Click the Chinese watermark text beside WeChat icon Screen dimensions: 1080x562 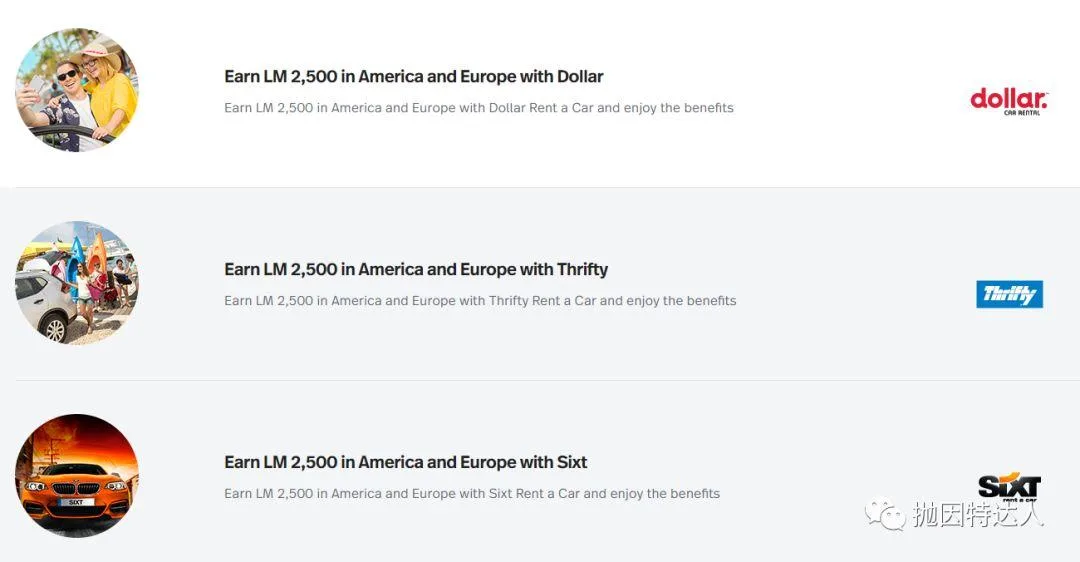(x=977, y=516)
